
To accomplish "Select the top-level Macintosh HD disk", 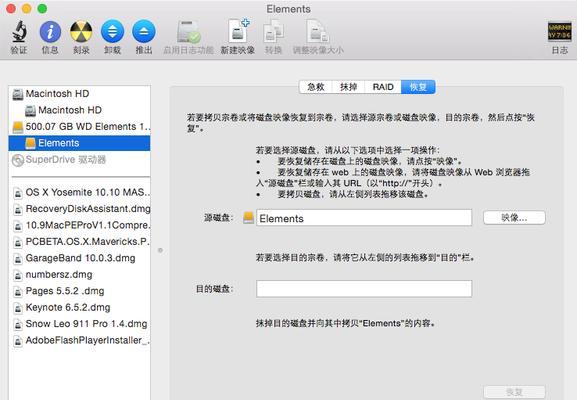I will pyautogui.click(x=79, y=94).
